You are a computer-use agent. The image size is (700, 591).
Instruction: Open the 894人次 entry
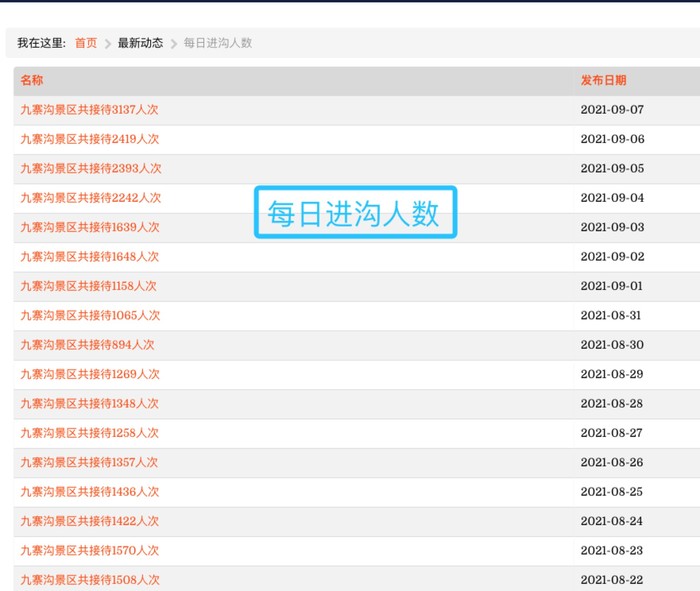87,345
